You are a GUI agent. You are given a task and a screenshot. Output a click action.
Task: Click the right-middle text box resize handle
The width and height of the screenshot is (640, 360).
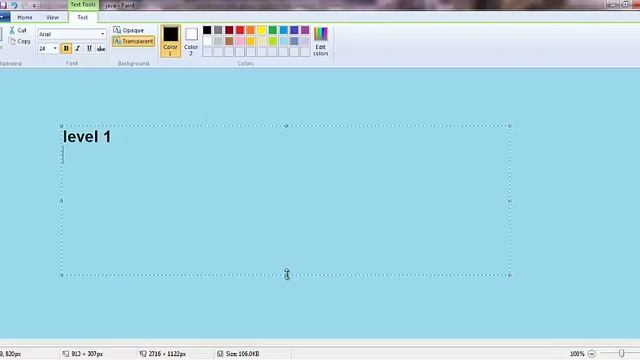[x=510, y=201]
